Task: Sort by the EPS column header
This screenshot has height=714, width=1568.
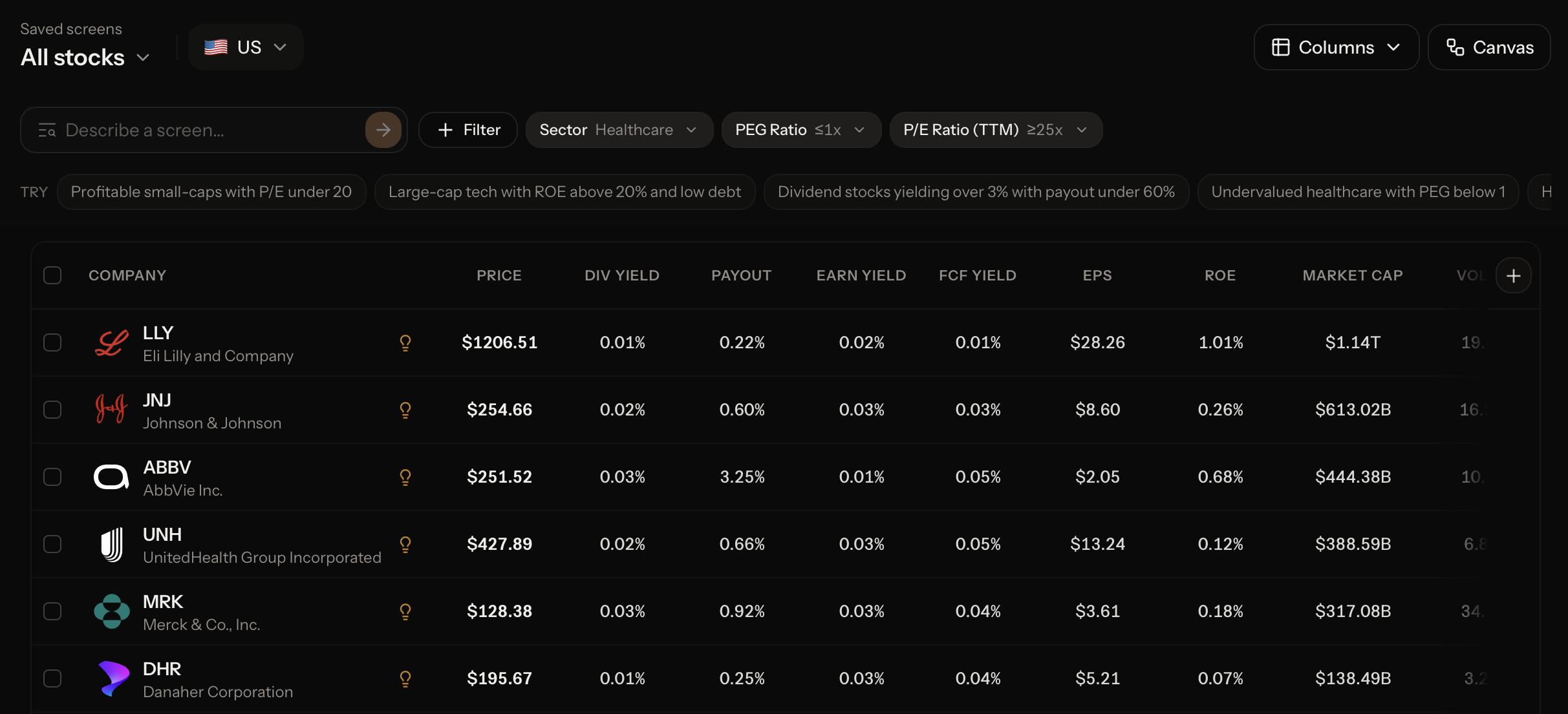Action: coord(1097,275)
